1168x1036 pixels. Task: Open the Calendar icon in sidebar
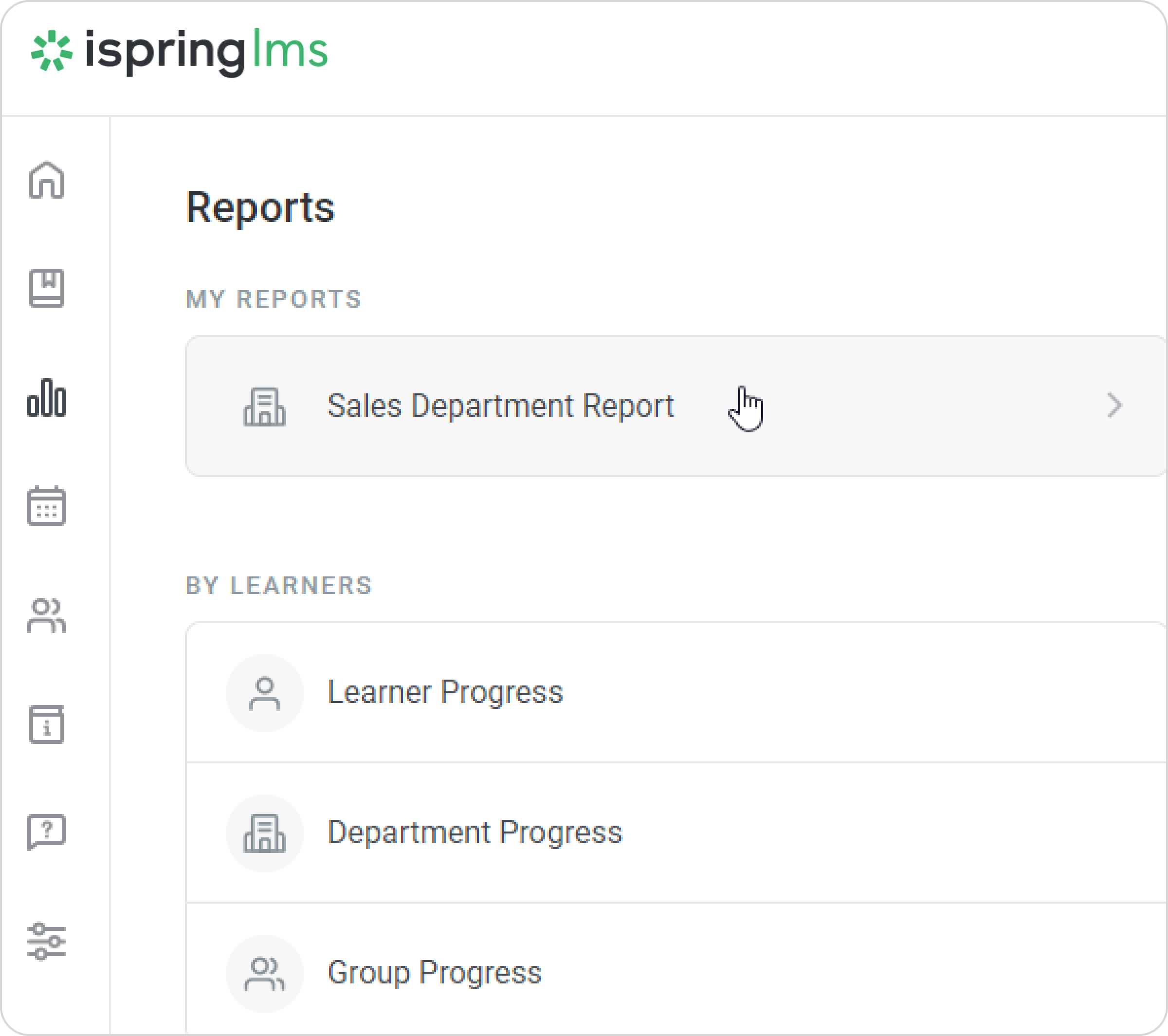47,505
